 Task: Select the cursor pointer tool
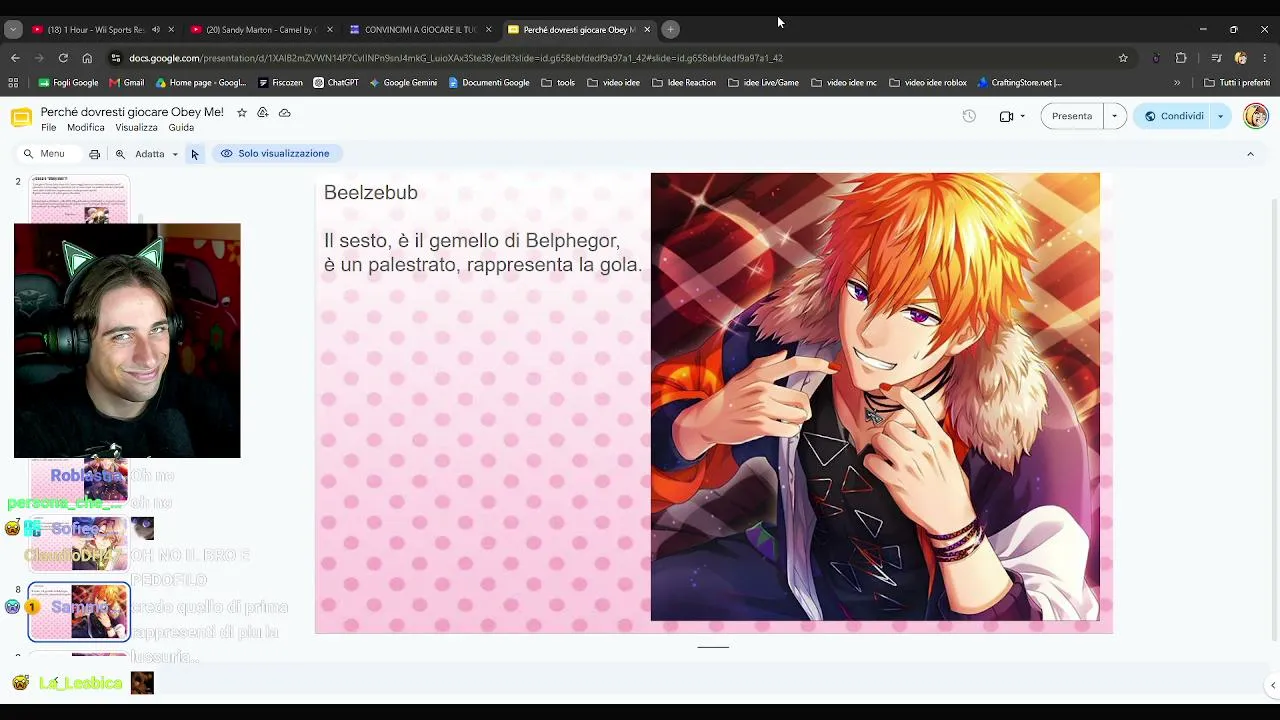point(195,154)
